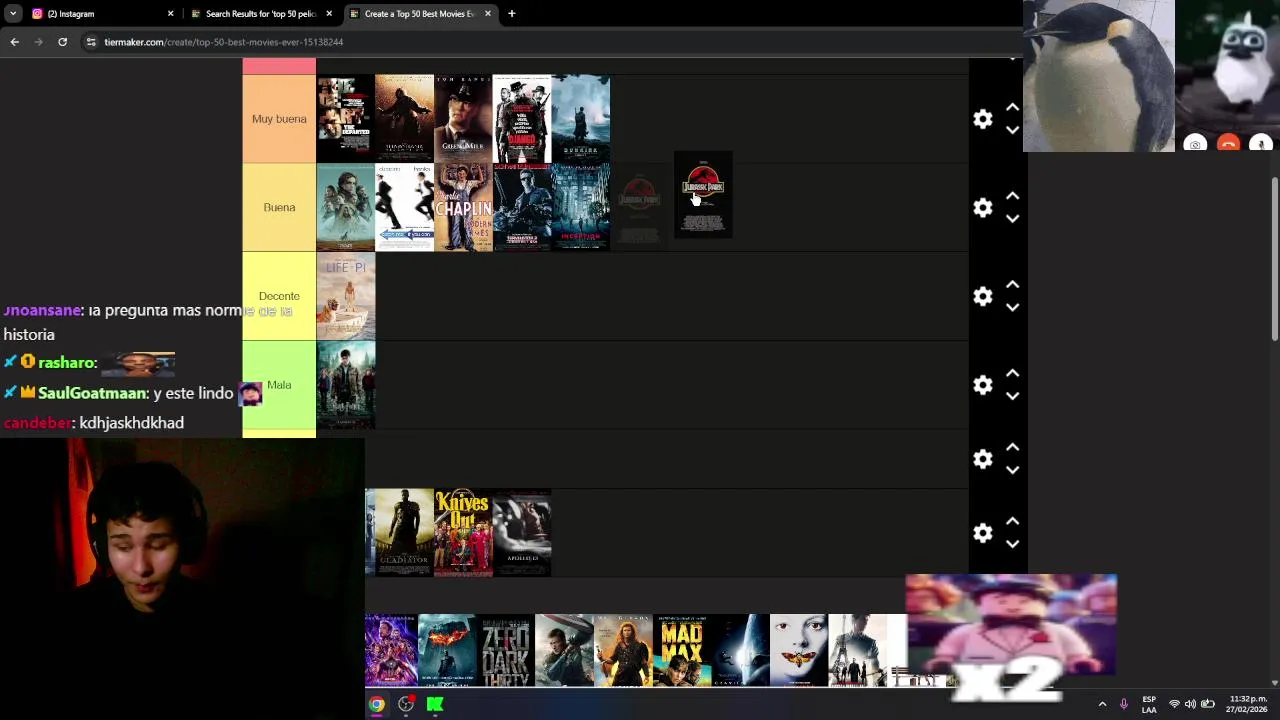Click the Decente tier label
The width and height of the screenshot is (1280, 720).
pyautogui.click(x=279, y=296)
